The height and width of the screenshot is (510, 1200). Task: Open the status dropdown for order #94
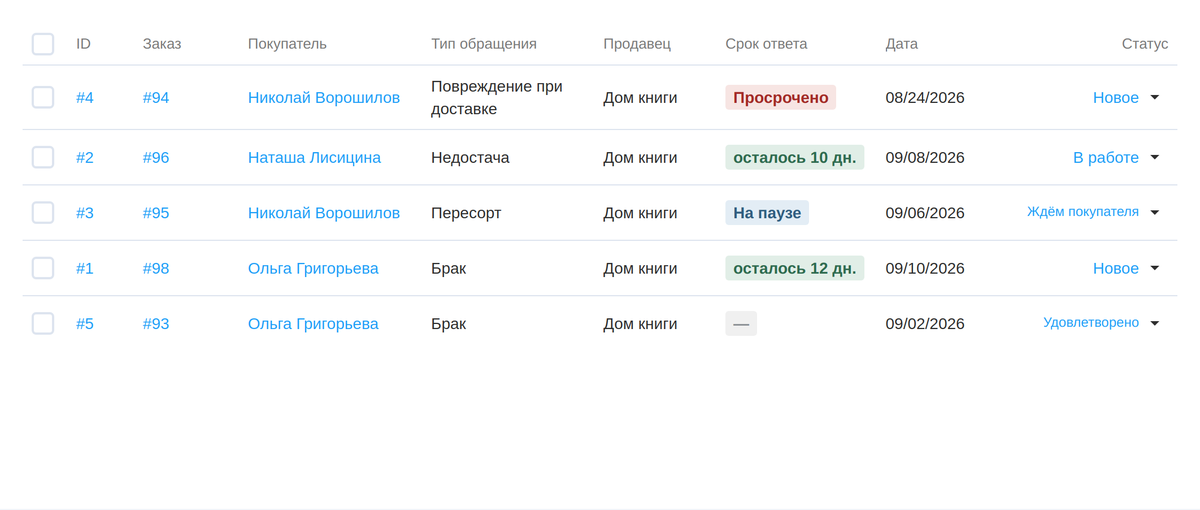pyautogui.click(x=1126, y=97)
